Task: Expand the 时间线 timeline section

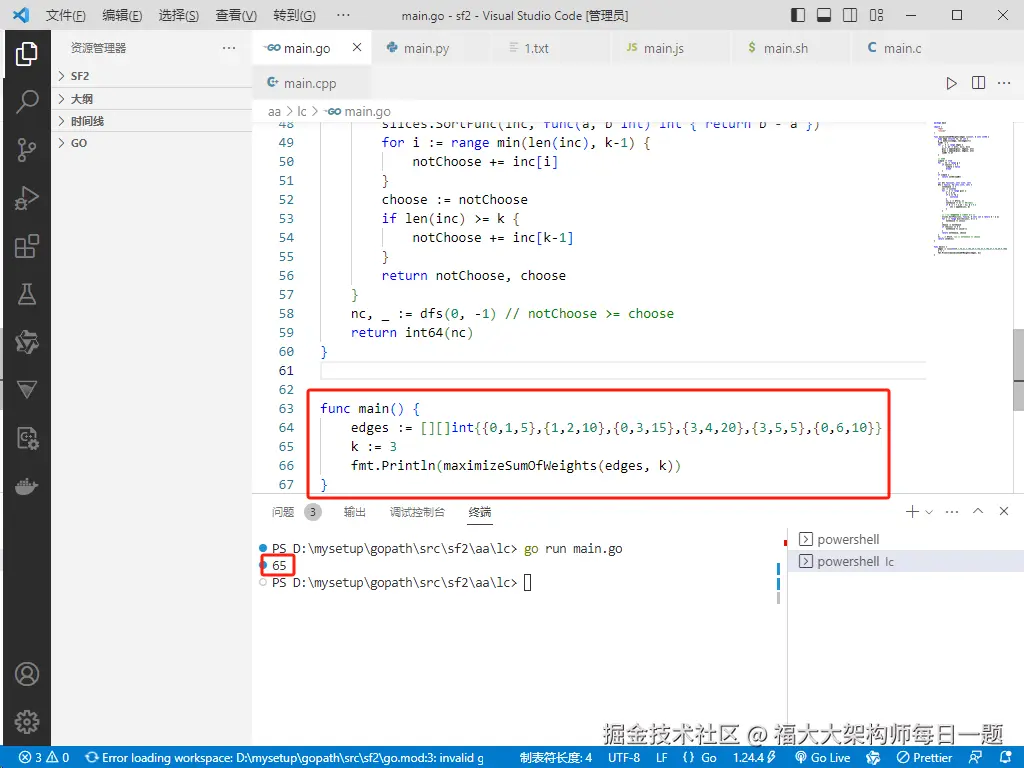Action: click(152, 121)
